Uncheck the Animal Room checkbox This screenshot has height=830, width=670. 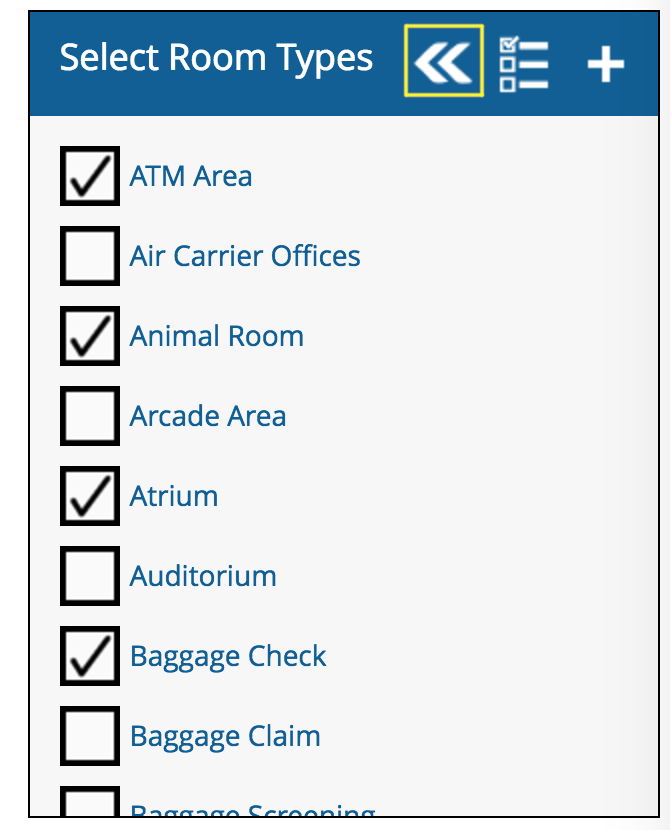tap(90, 336)
